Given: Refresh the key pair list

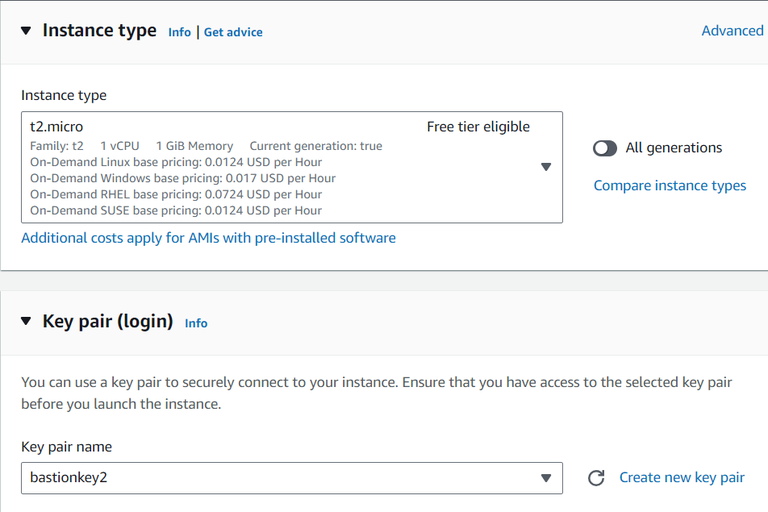Looking at the screenshot, I should (596, 478).
